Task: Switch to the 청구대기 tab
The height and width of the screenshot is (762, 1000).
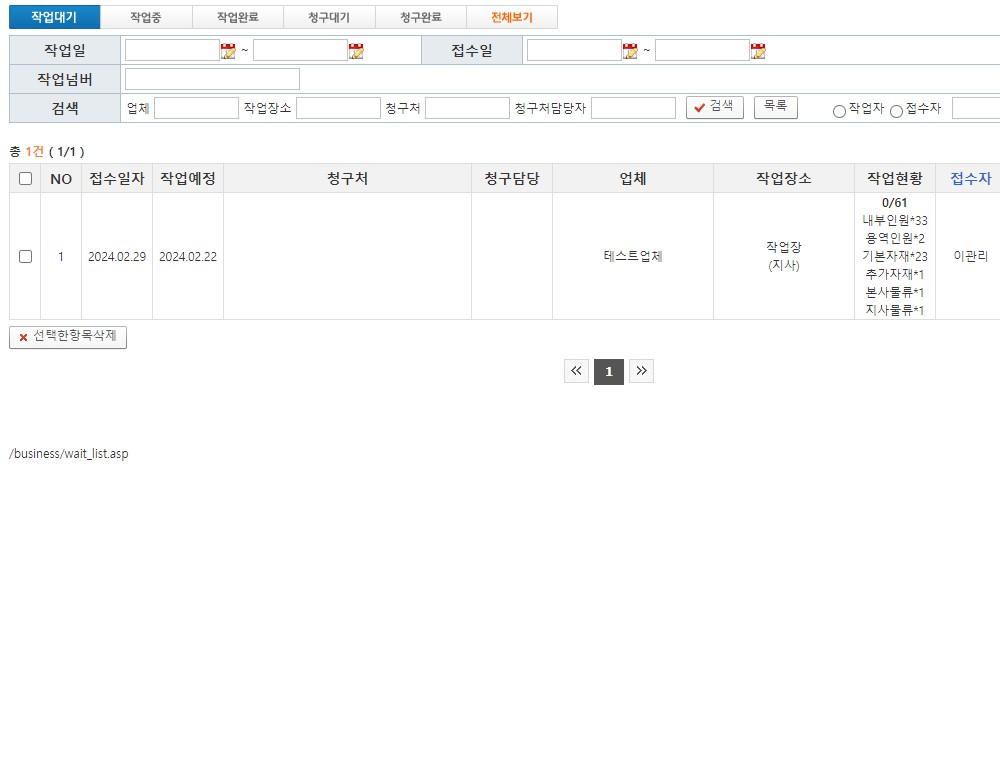Action: (x=329, y=17)
